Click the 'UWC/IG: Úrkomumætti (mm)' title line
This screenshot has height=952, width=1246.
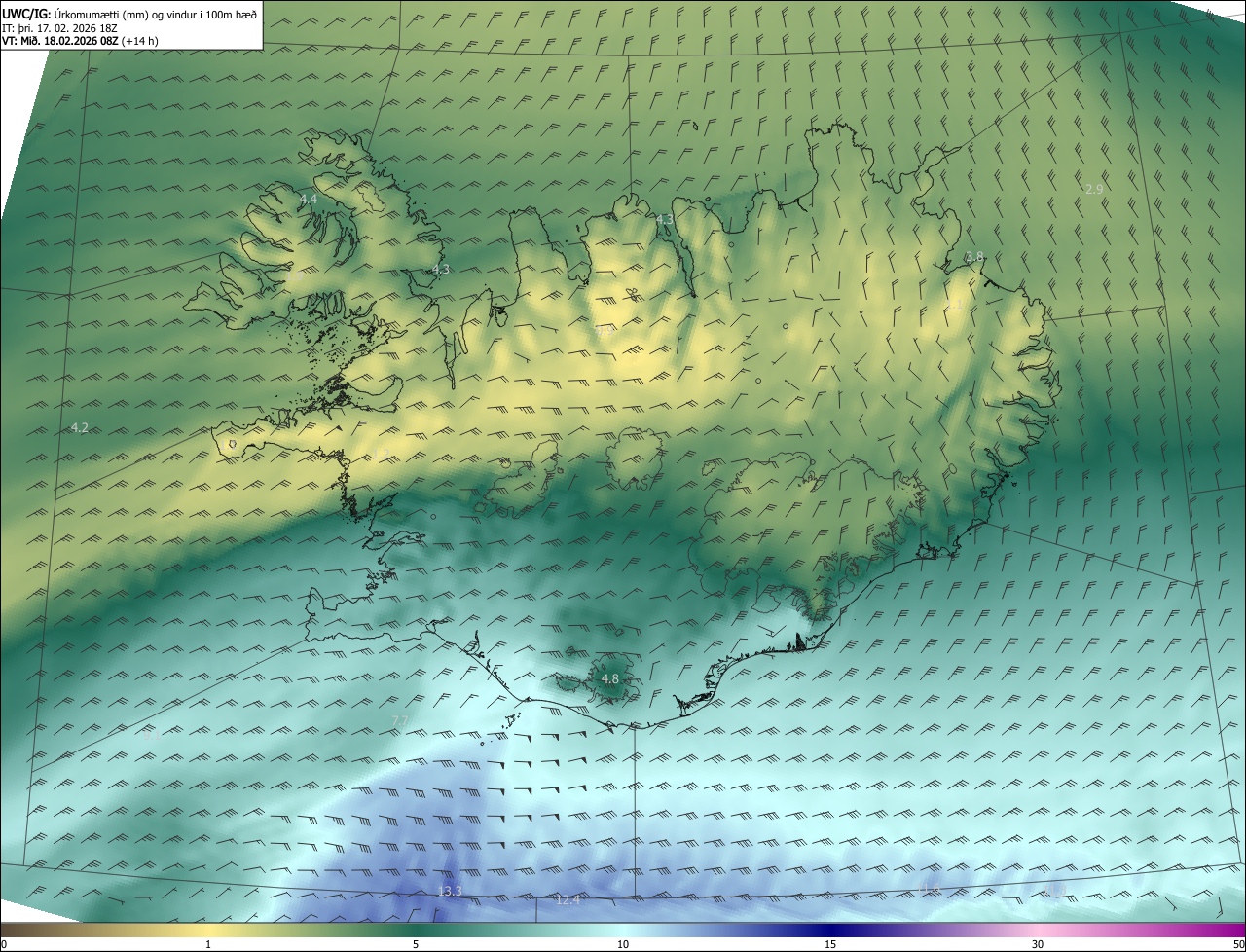[x=129, y=14]
